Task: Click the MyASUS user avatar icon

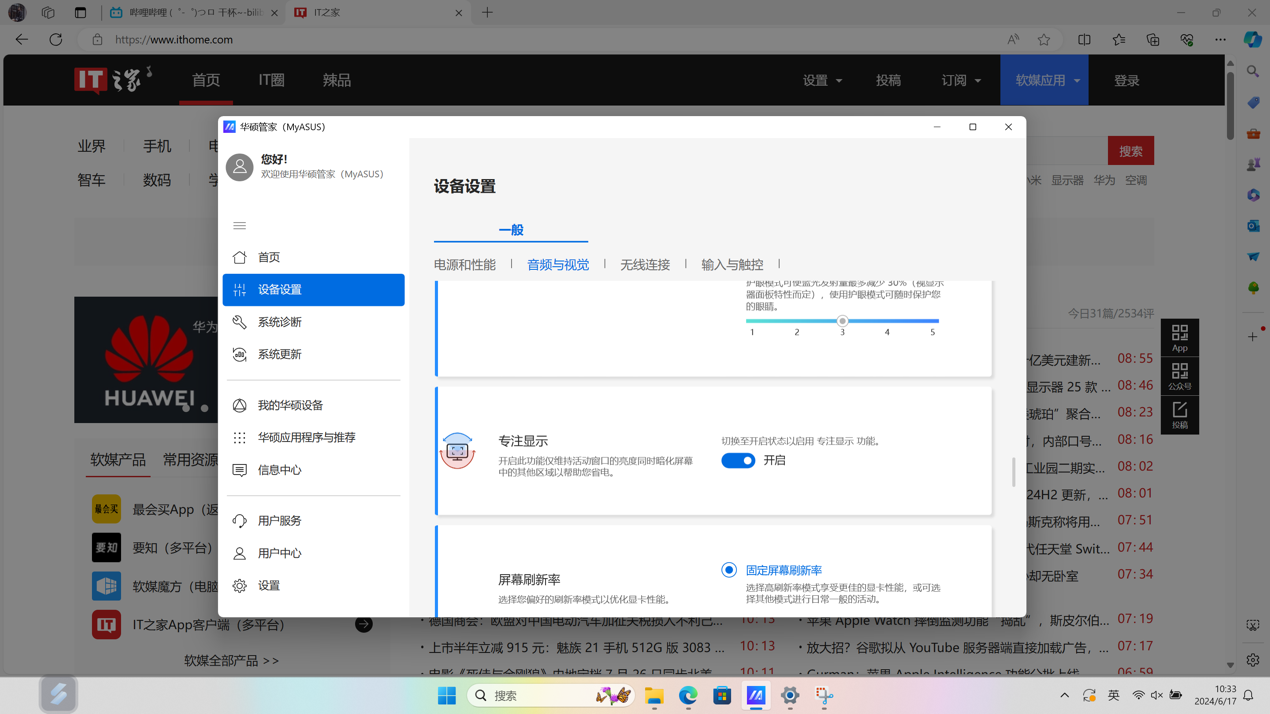Action: 240,167
